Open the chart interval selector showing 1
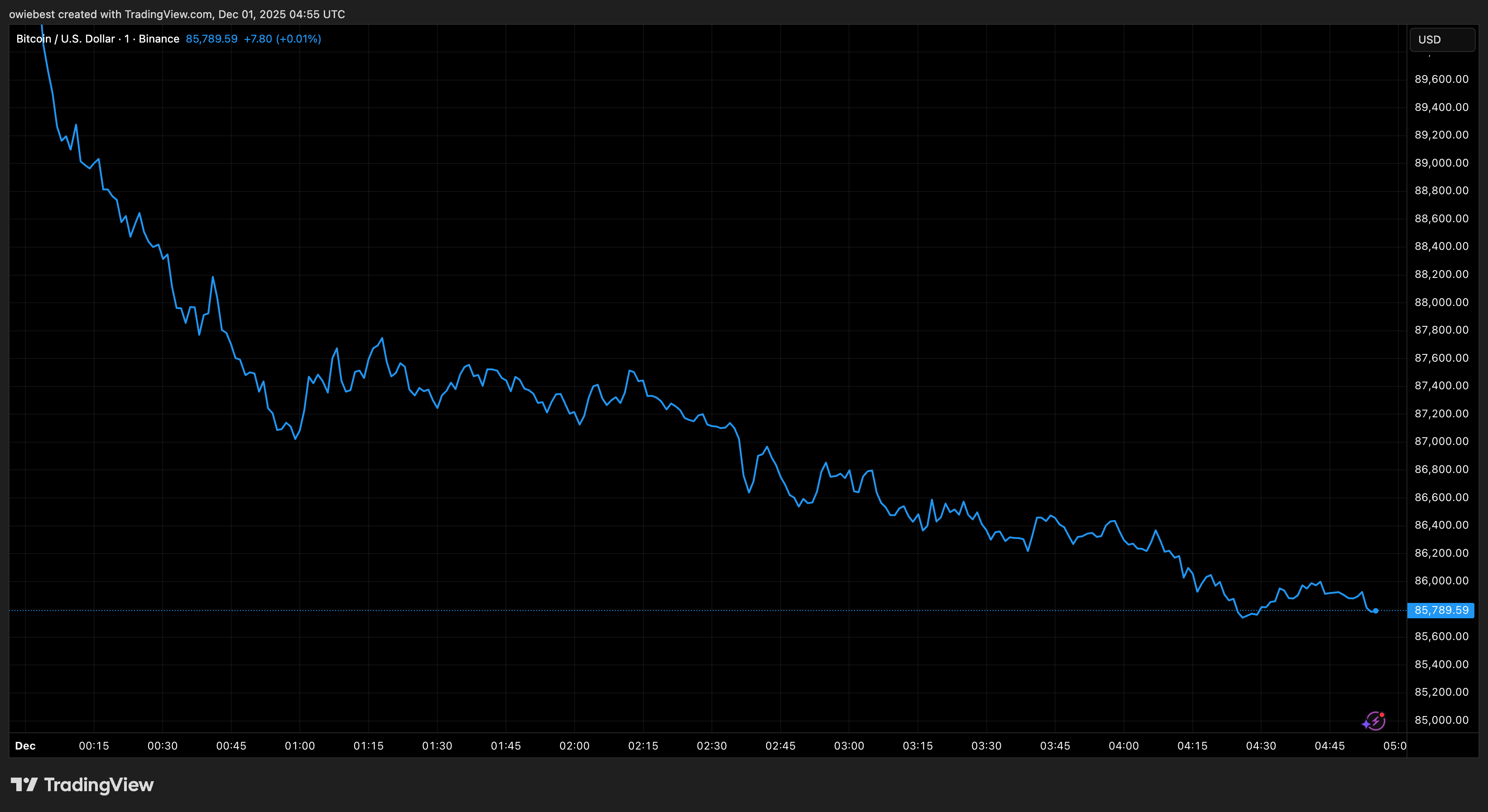 tap(127, 38)
